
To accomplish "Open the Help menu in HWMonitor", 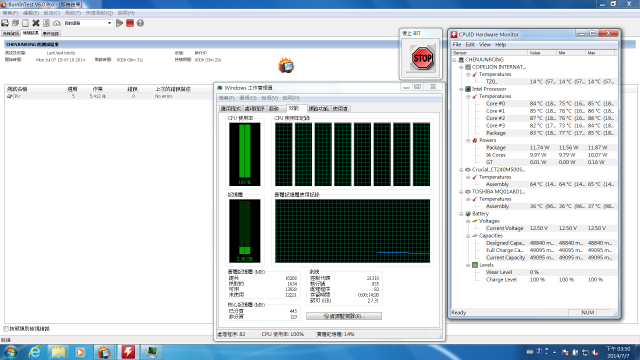I will coord(500,45).
